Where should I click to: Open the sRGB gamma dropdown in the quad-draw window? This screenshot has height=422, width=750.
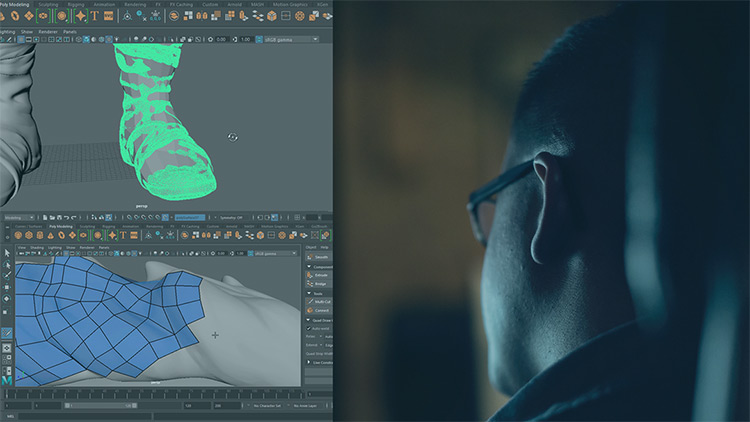276,254
